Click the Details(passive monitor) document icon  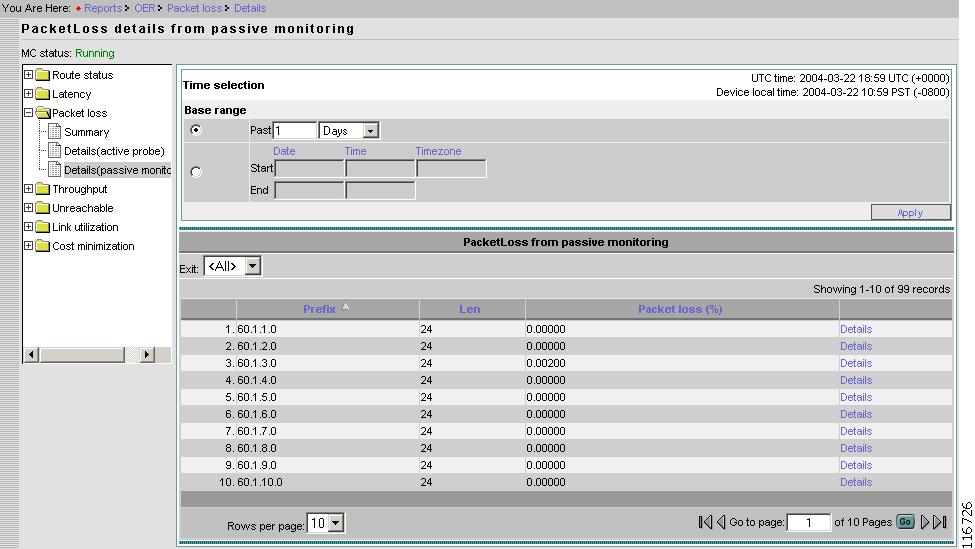(x=55, y=170)
